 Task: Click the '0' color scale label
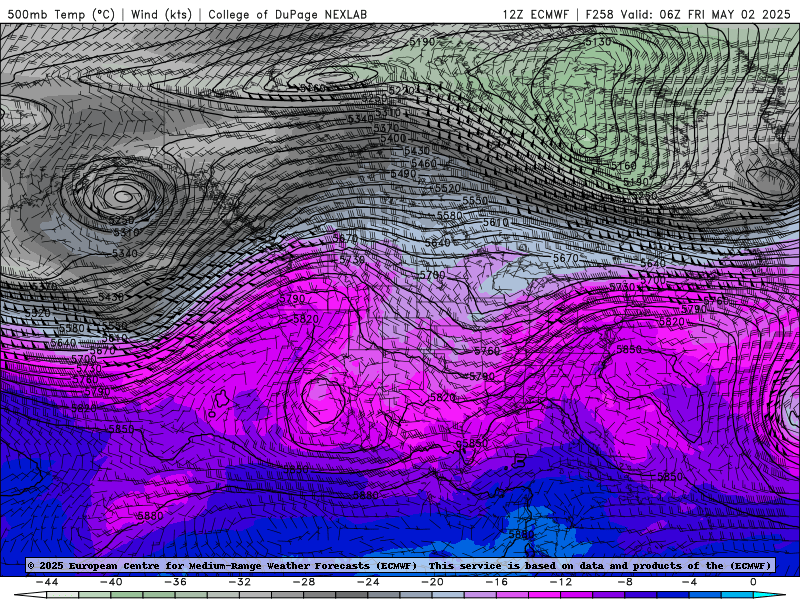point(754,582)
